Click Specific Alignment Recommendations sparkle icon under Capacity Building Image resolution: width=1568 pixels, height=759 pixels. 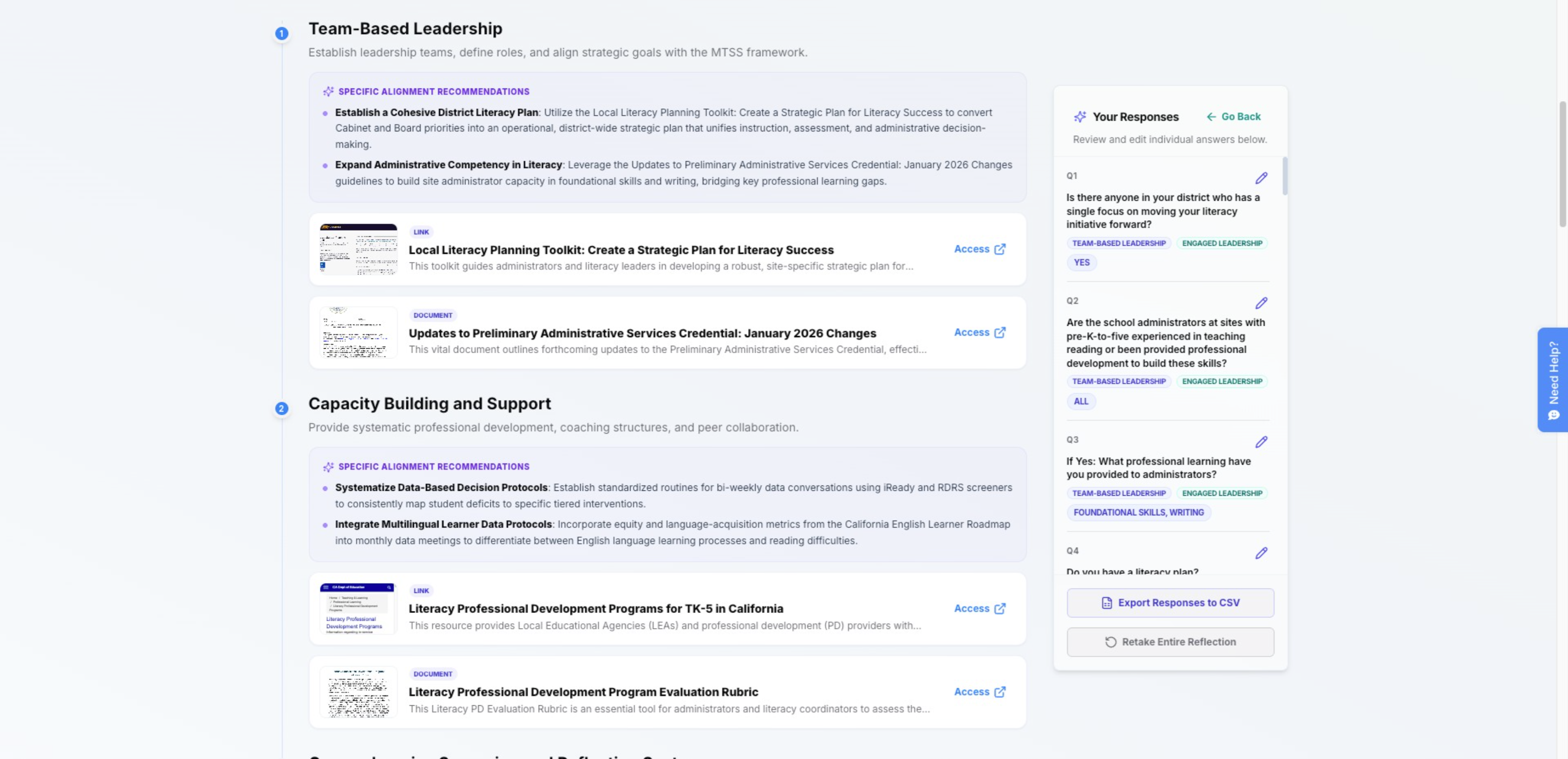tap(328, 467)
